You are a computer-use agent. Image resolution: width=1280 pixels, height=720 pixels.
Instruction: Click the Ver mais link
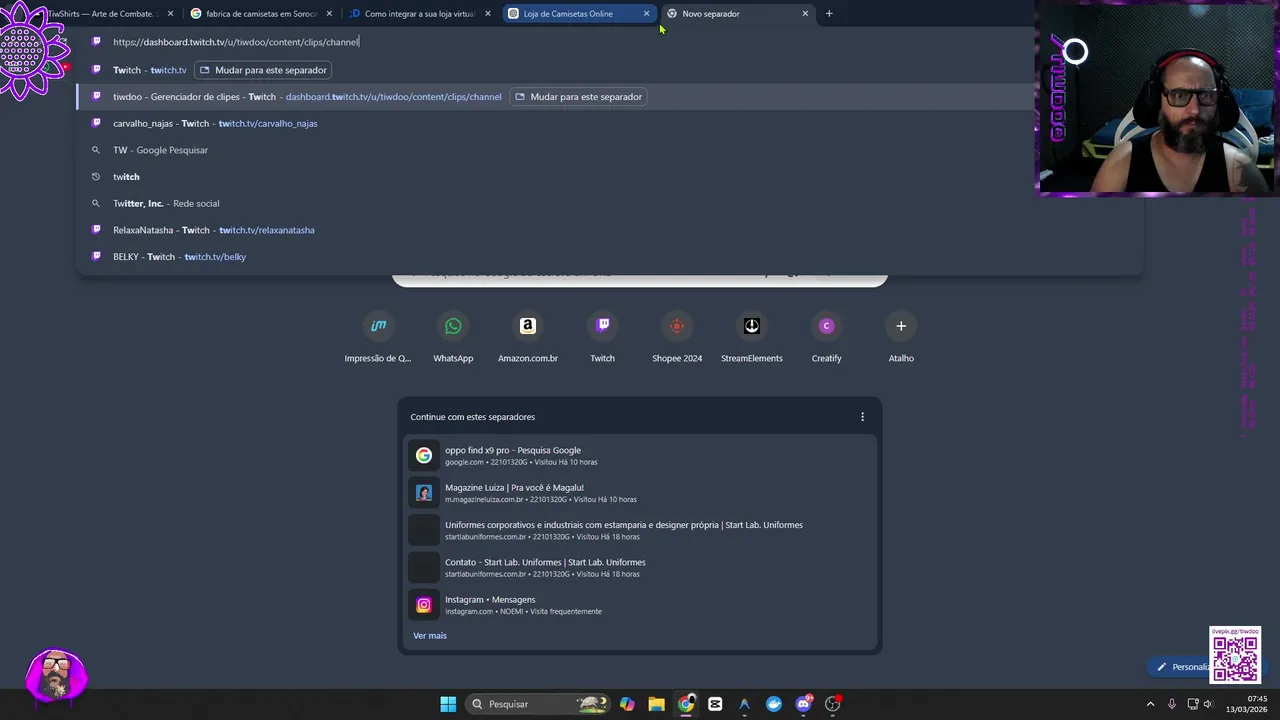pyautogui.click(x=430, y=636)
